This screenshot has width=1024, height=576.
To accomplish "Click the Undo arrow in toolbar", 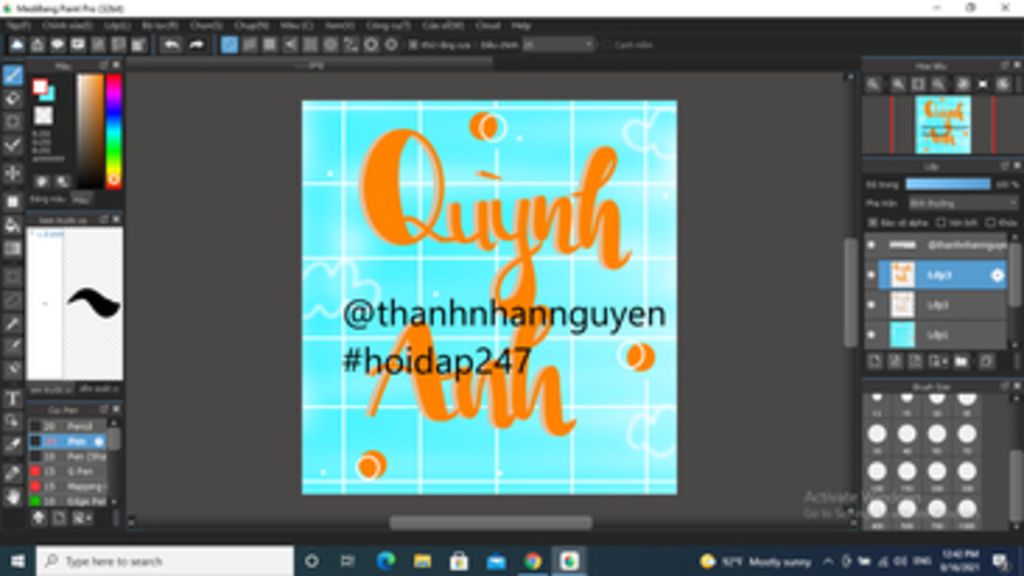I will 171,44.
